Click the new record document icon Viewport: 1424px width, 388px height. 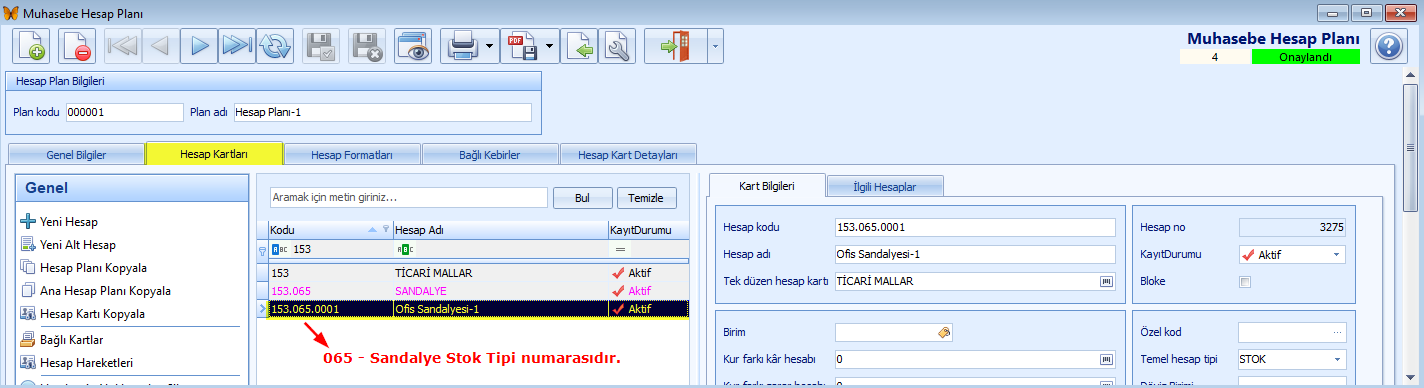[x=31, y=46]
